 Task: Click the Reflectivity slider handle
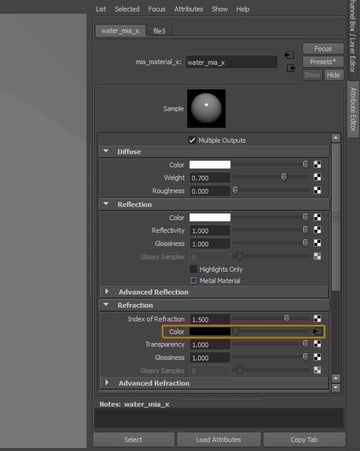coord(305,230)
